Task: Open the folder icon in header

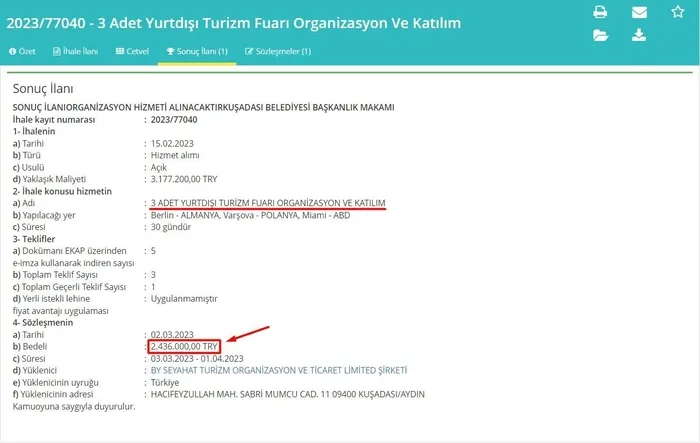Action: pos(600,36)
